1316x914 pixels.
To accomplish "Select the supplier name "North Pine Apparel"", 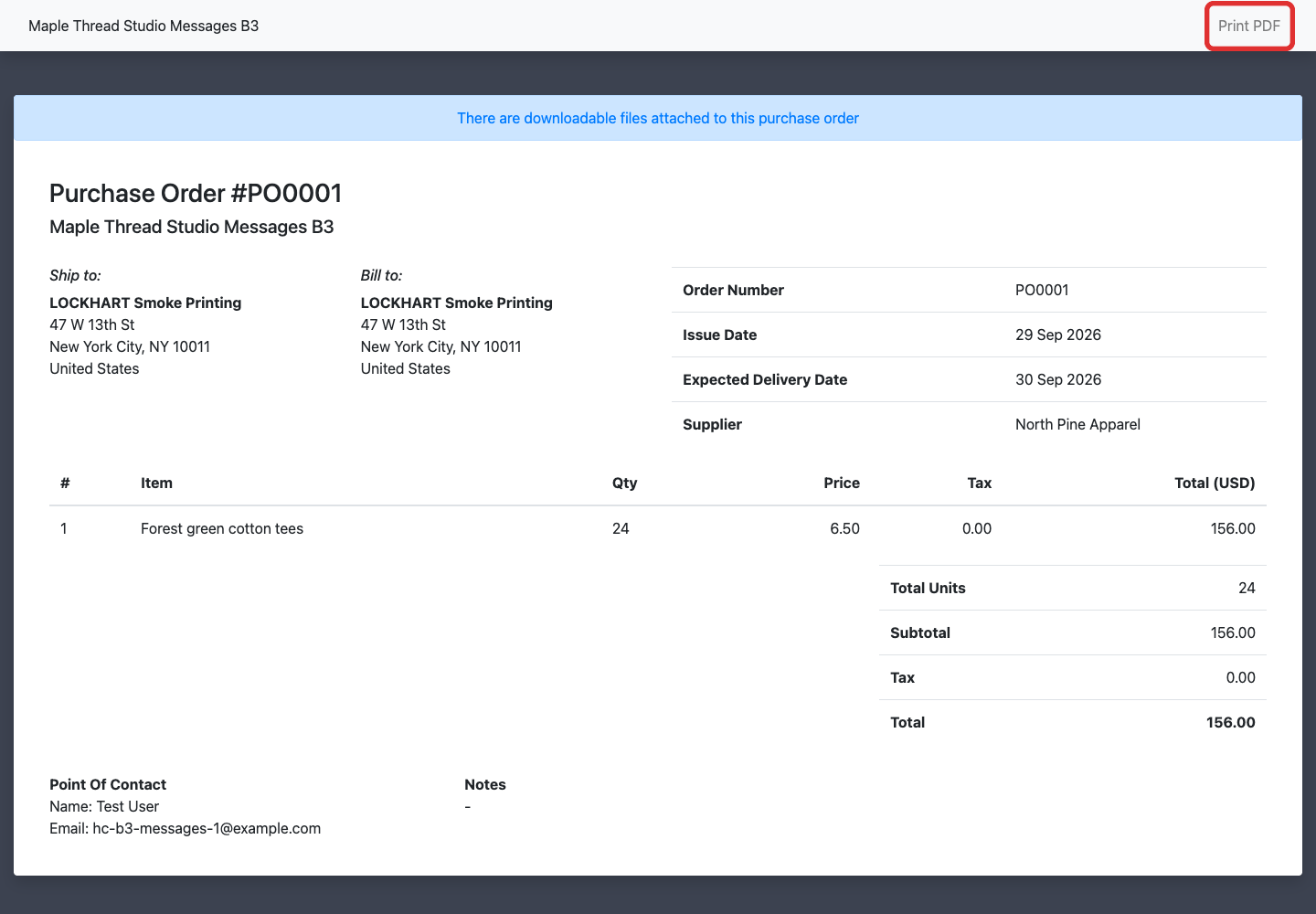I will [x=1077, y=424].
